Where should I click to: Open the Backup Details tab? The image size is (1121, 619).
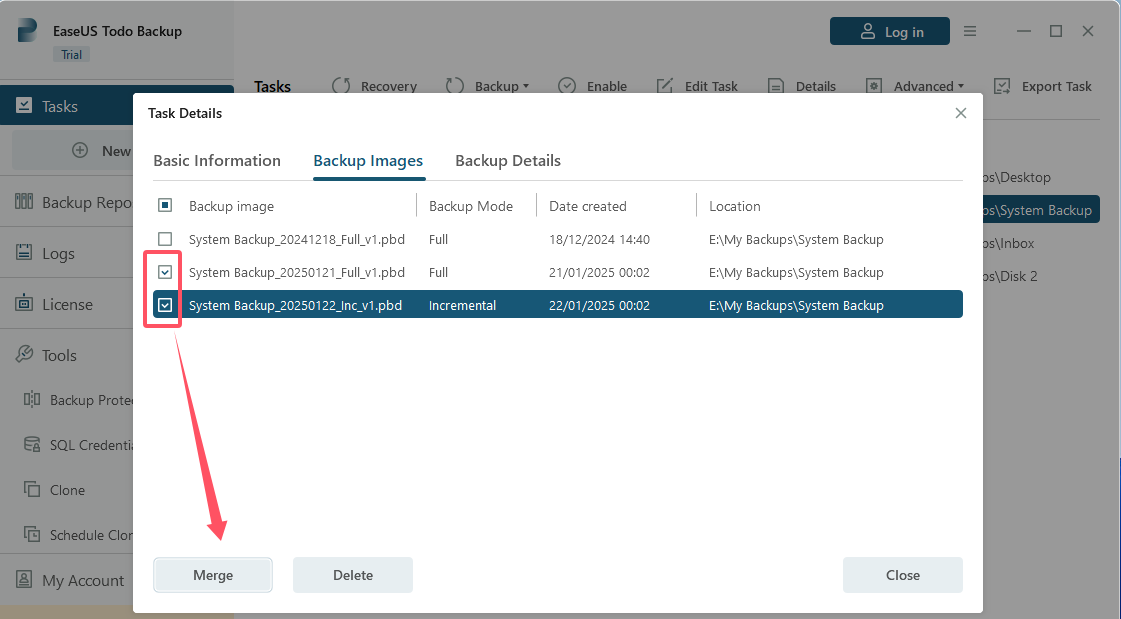(508, 161)
